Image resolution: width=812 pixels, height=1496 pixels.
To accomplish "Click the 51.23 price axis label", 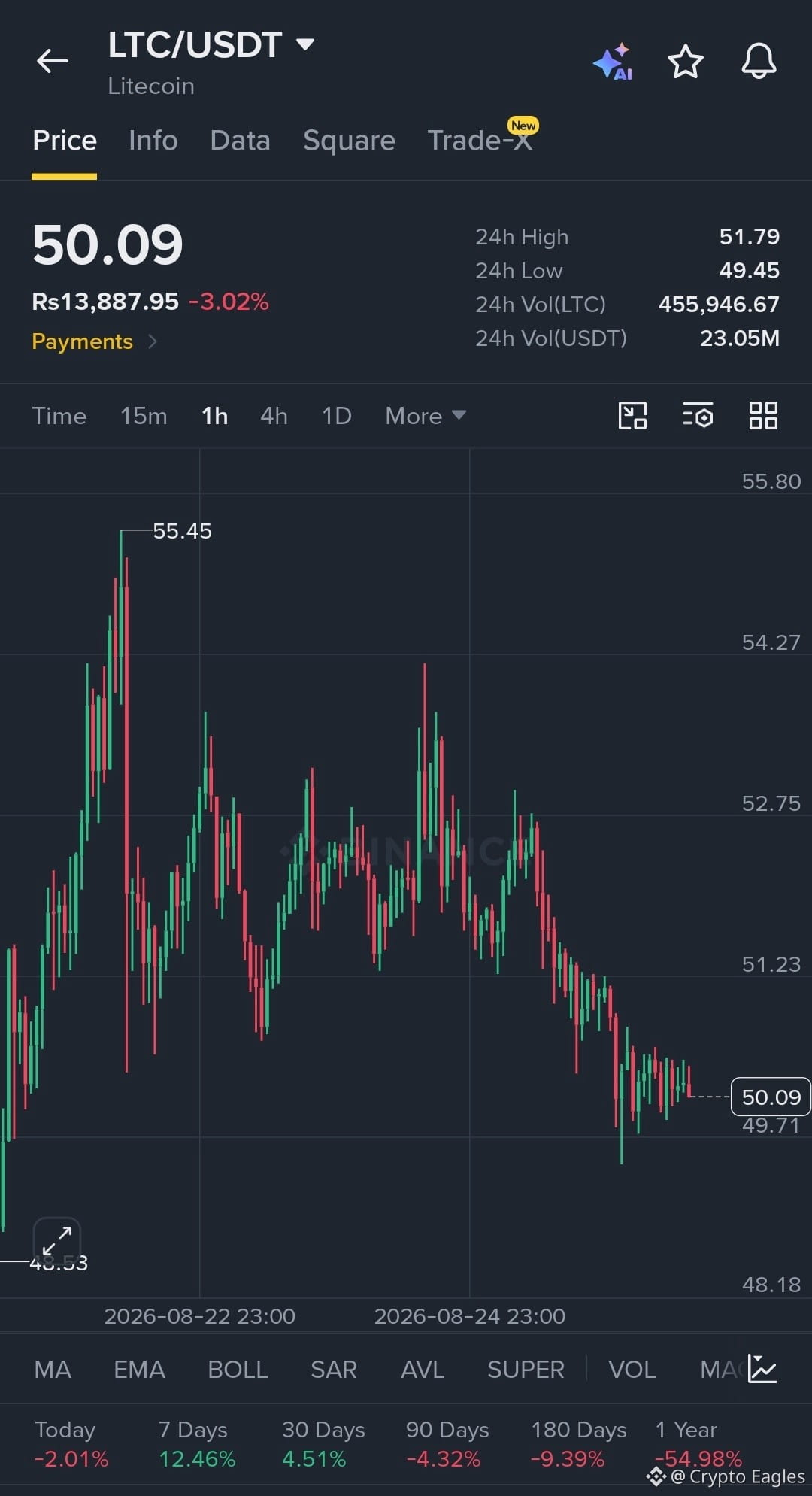I will click(771, 964).
